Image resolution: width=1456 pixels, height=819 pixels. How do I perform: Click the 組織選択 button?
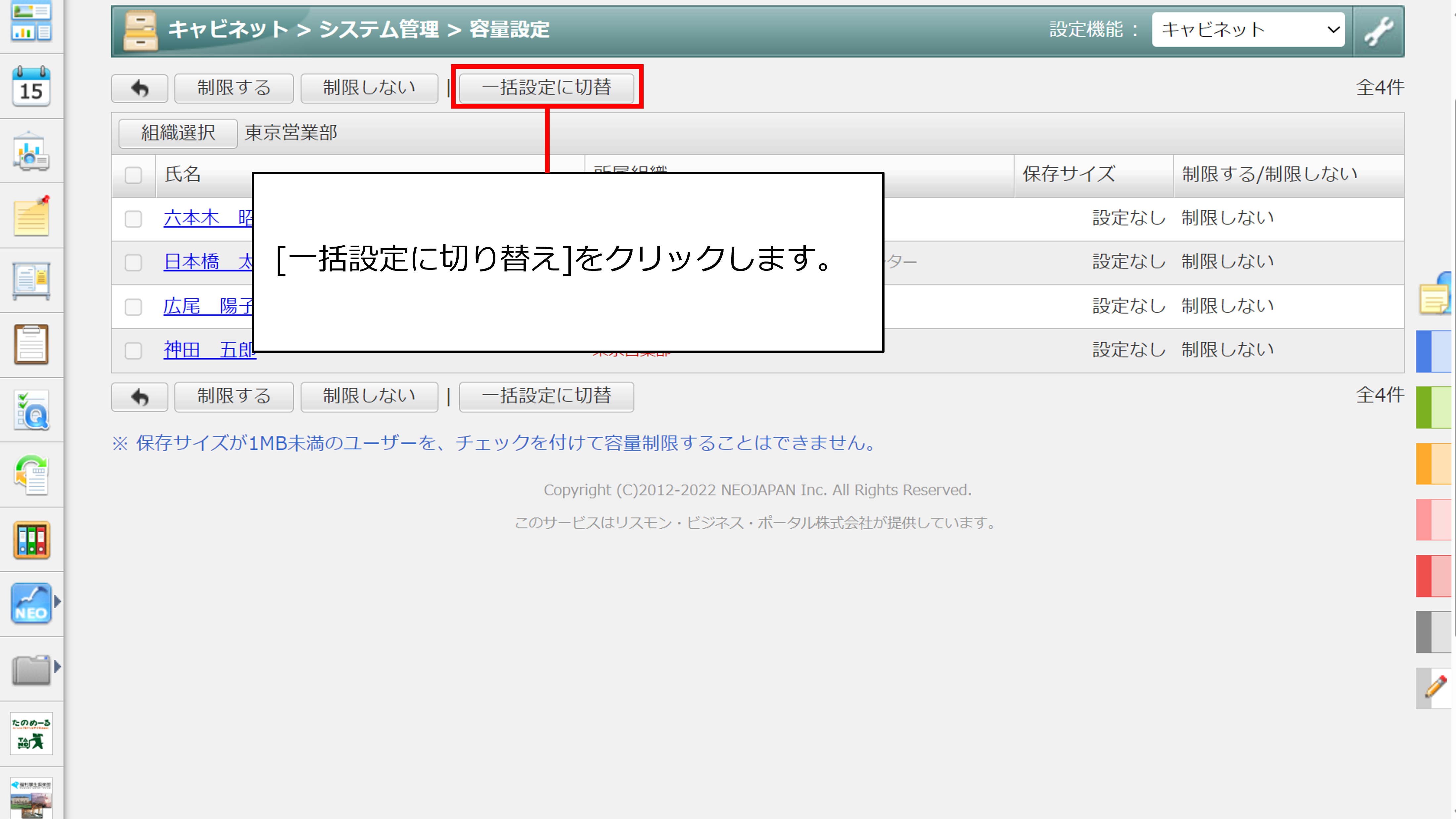pyautogui.click(x=178, y=133)
